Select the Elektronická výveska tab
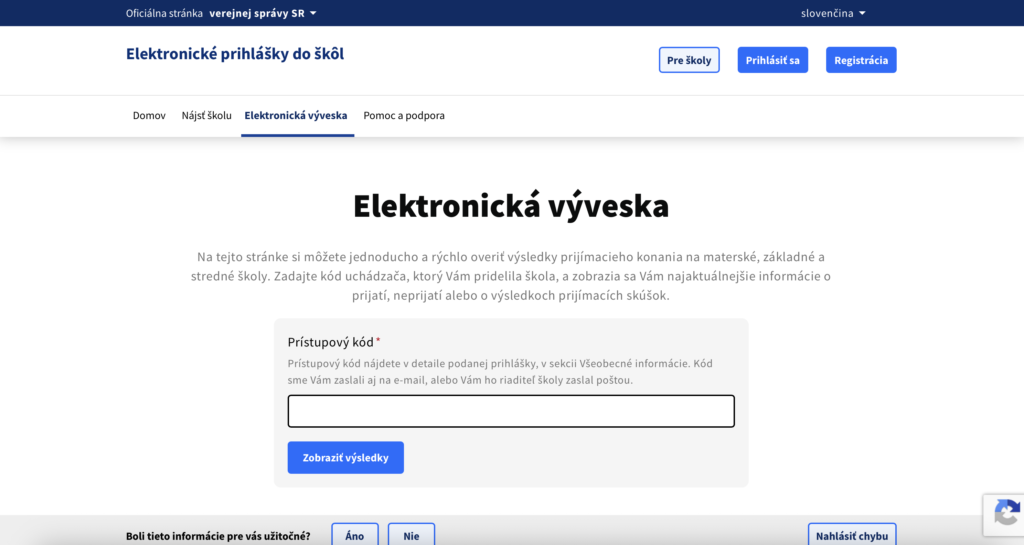 pyautogui.click(x=296, y=116)
